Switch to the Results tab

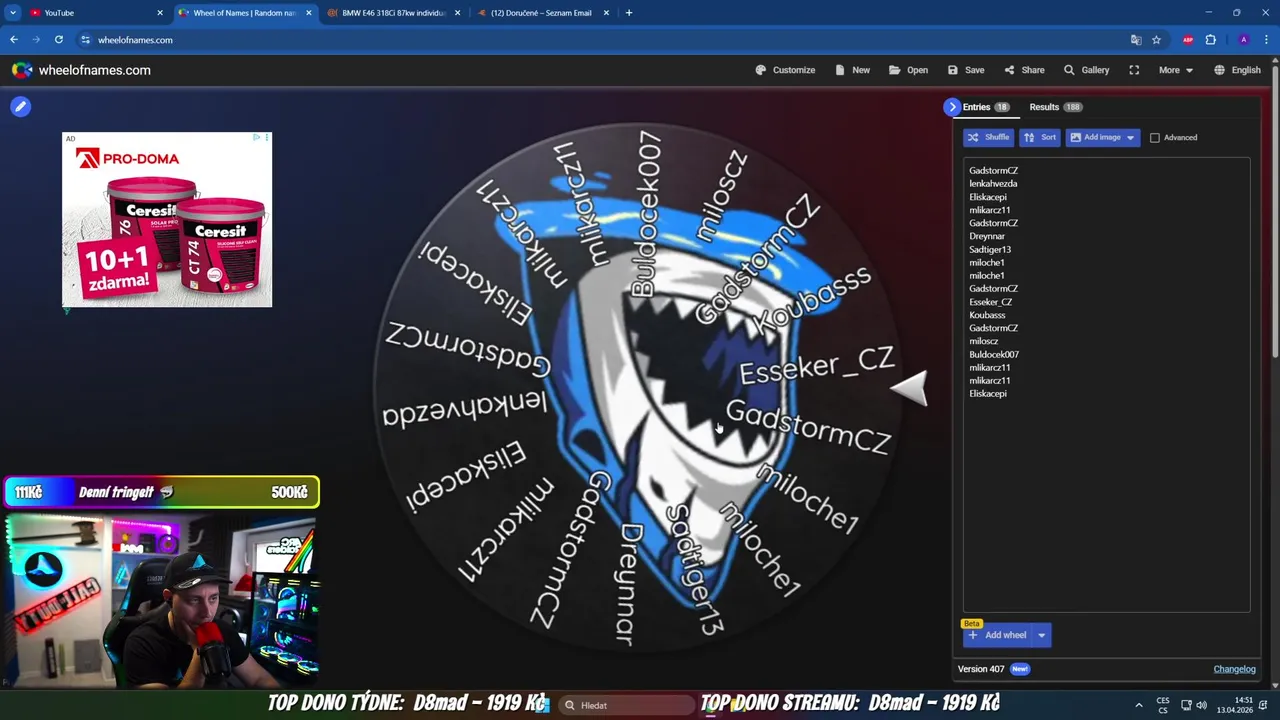point(1055,107)
